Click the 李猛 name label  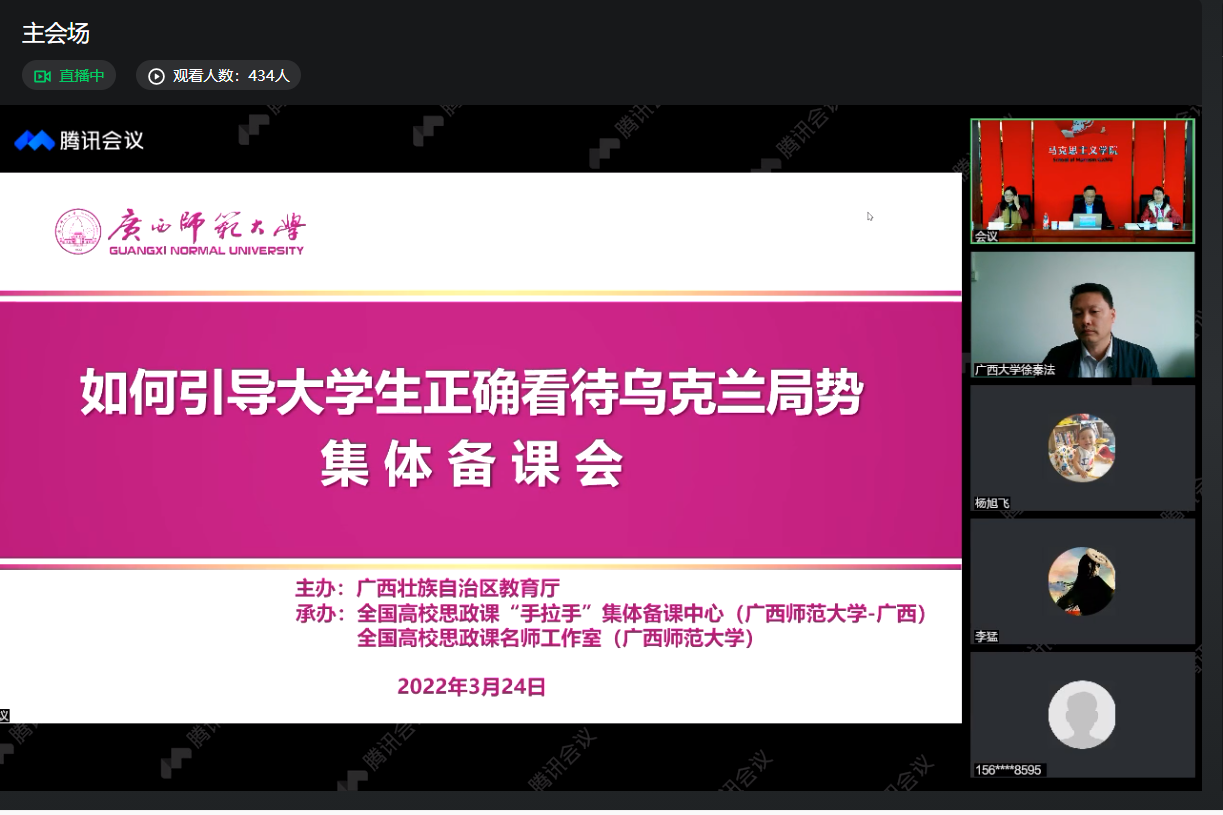986,637
